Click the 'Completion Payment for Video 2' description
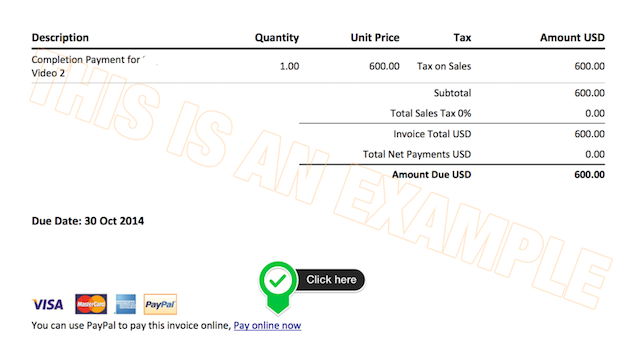The height and width of the screenshot is (364, 640). pyautogui.click(x=88, y=66)
